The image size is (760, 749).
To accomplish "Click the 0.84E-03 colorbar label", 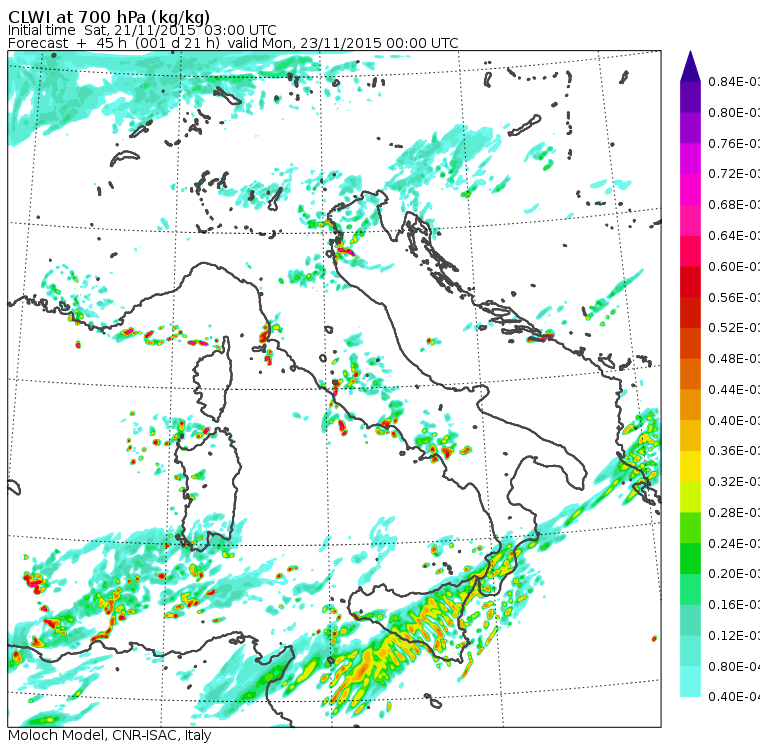I will point(734,81).
